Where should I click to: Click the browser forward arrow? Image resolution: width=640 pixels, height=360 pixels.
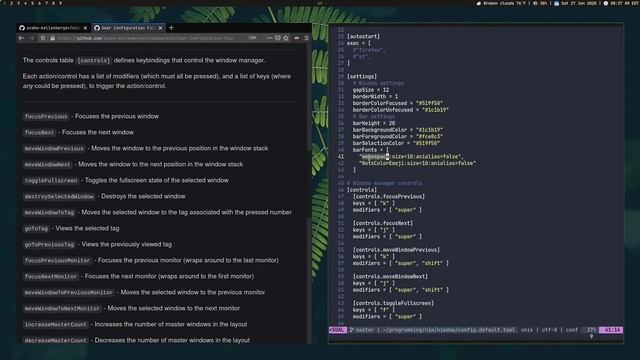tap(31, 38)
